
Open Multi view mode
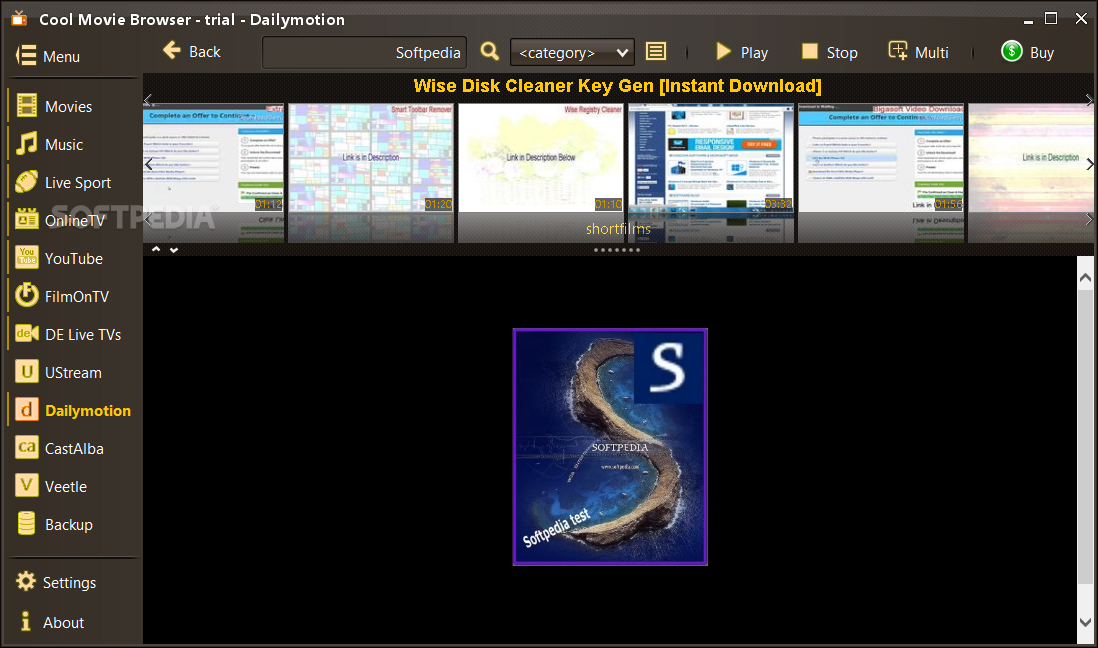919,52
